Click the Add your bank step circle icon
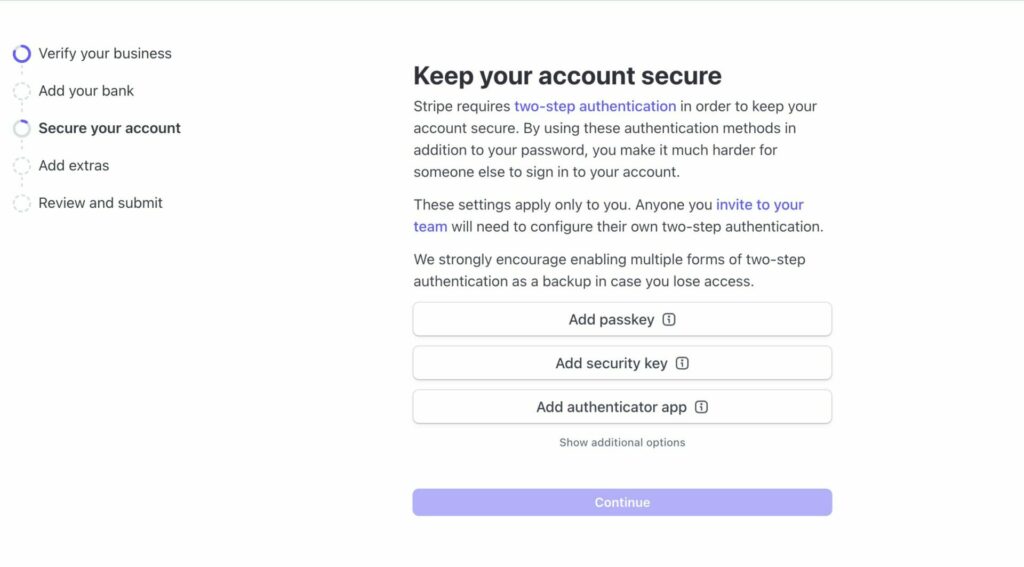 pyautogui.click(x=22, y=91)
